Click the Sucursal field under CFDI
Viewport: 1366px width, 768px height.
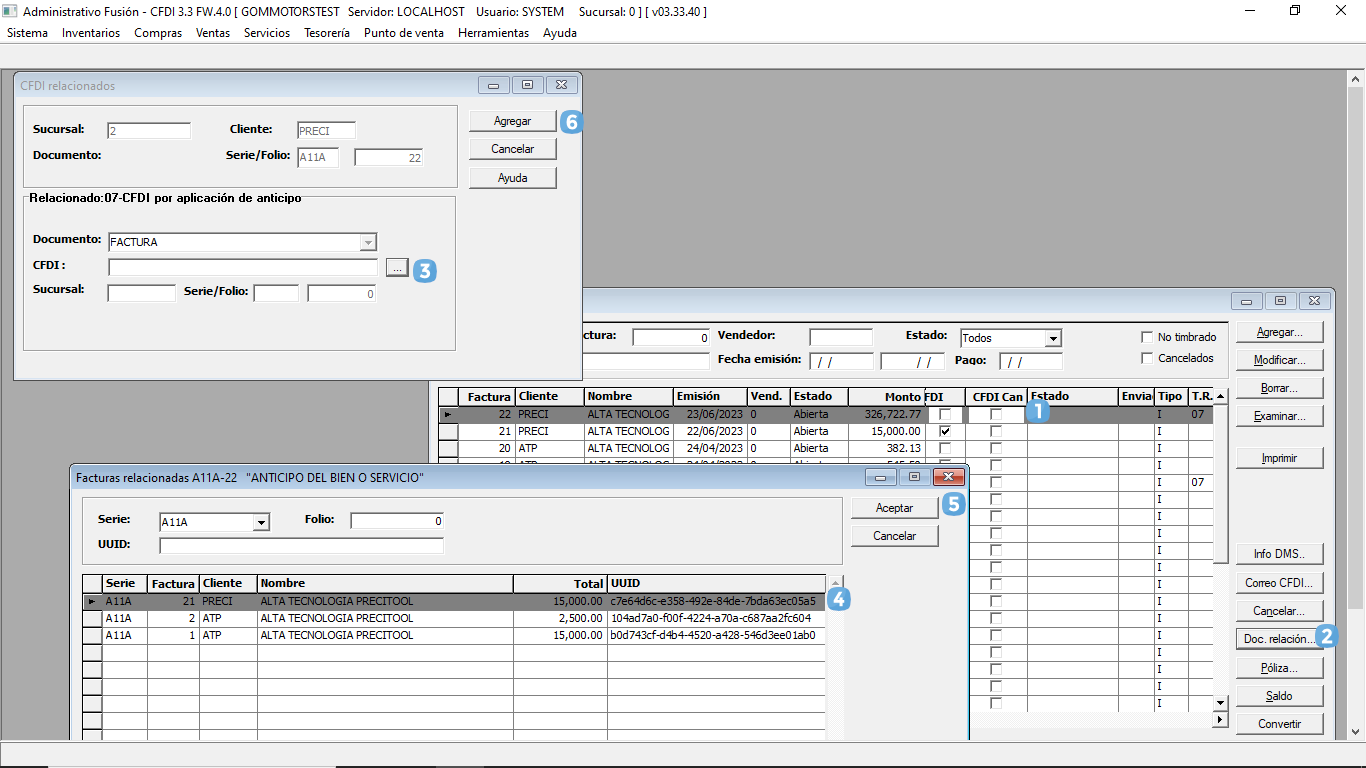(x=141, y=293)
